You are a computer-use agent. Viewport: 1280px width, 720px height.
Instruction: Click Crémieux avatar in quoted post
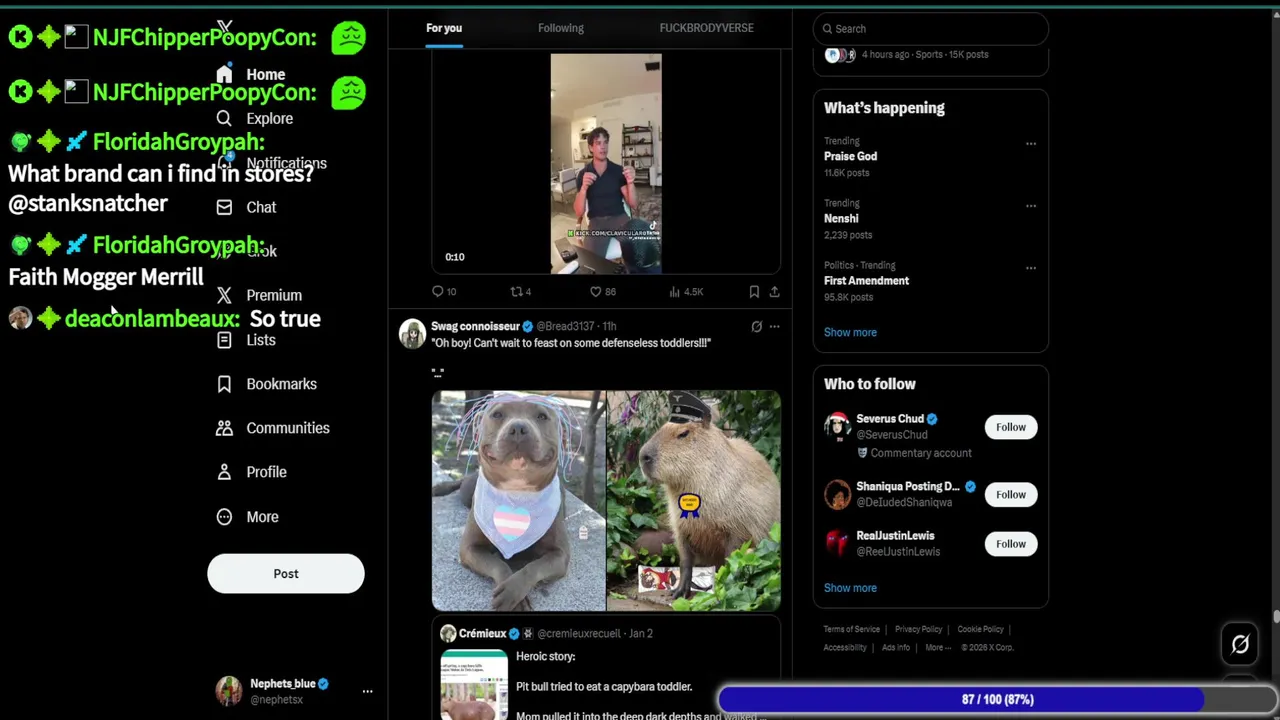click(448, 633)
